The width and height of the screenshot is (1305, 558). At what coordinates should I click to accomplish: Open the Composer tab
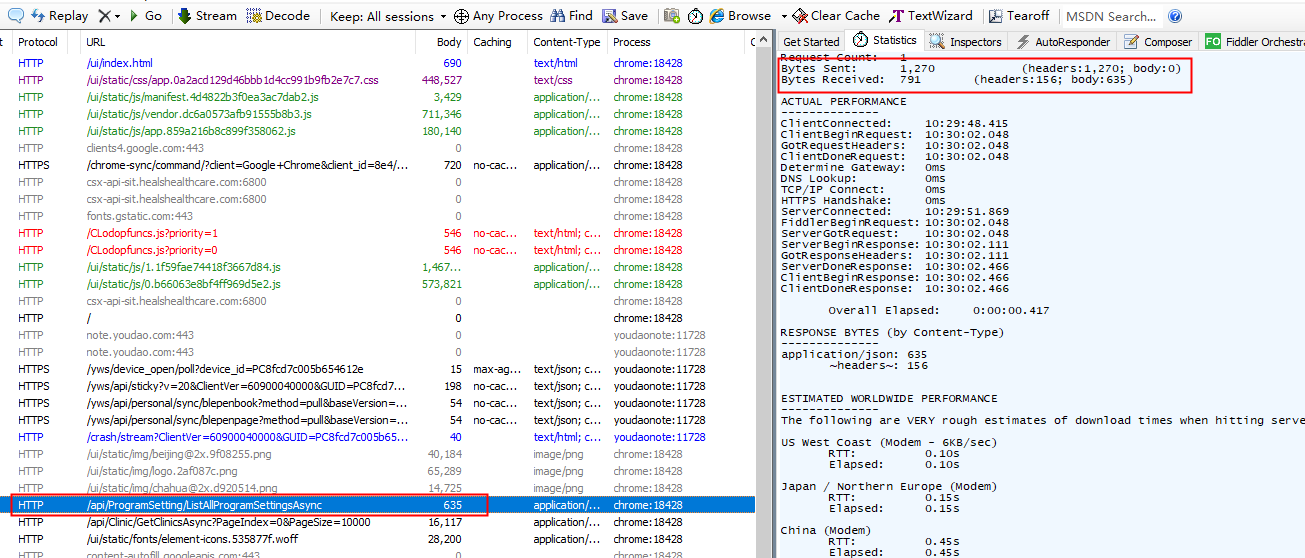(x=1158, y=42)
